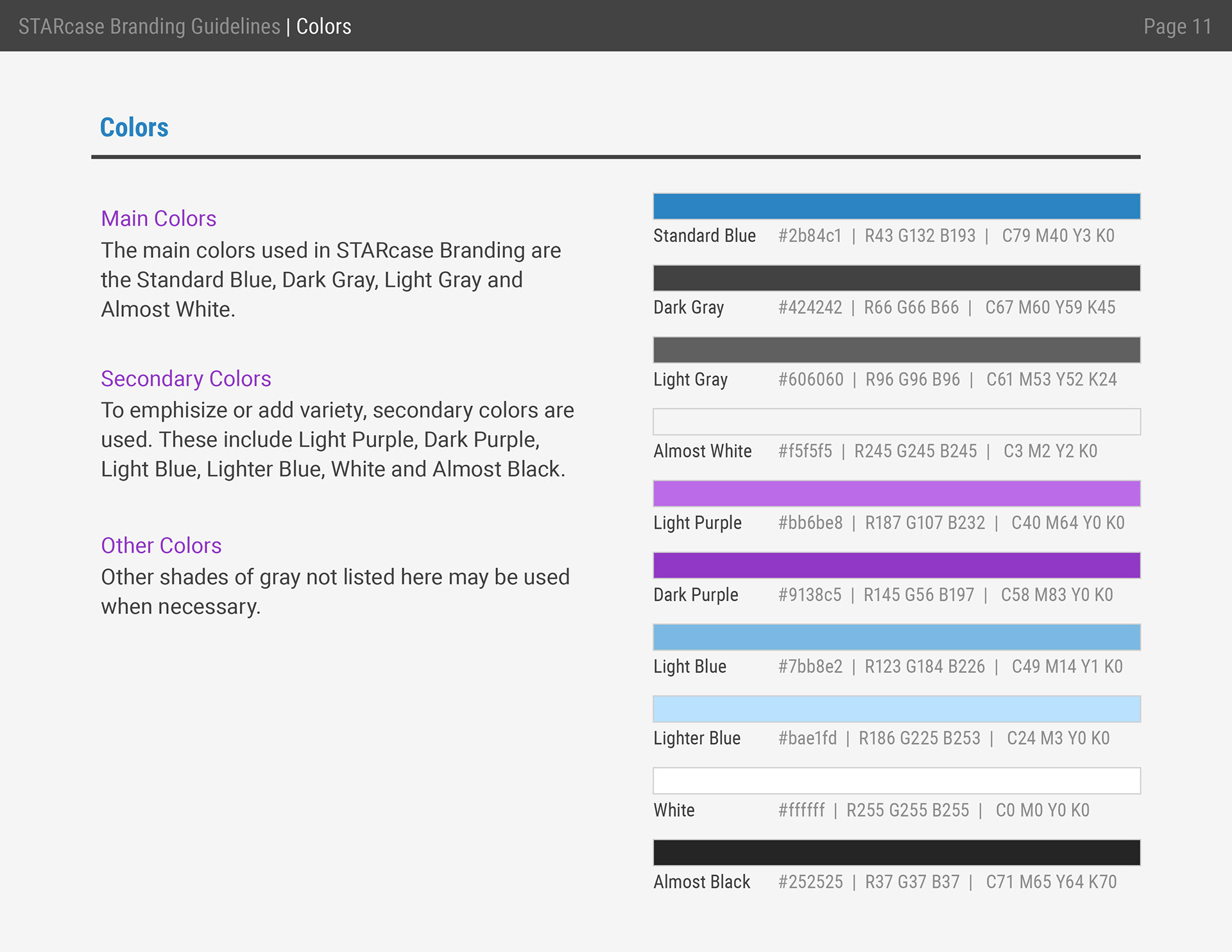The width and height of the screenshot is (1232, 952).
Task: Click the blue Colors page title
Action: 134,128
